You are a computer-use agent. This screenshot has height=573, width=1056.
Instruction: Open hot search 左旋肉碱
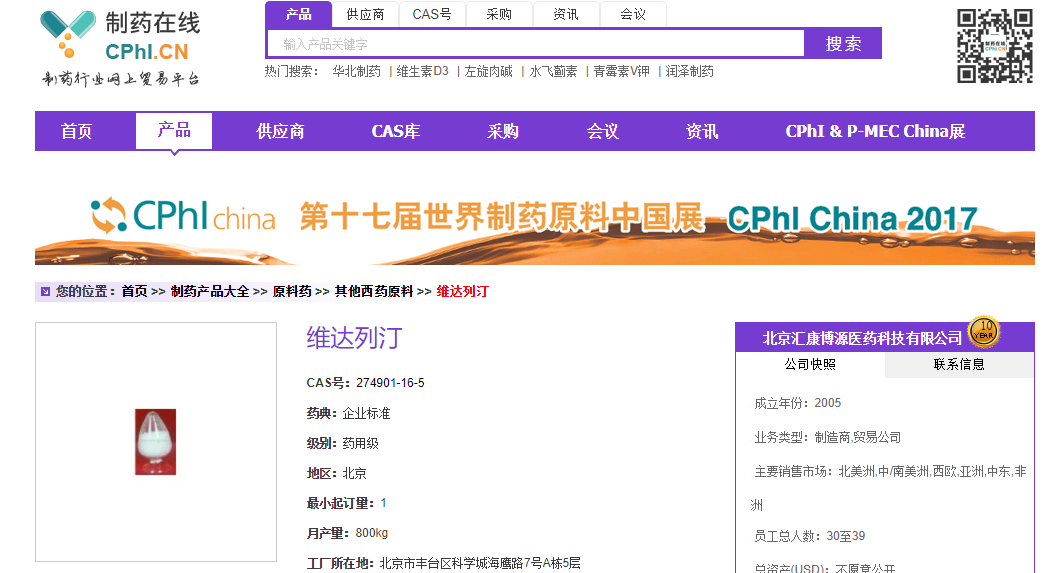(488, 71)
